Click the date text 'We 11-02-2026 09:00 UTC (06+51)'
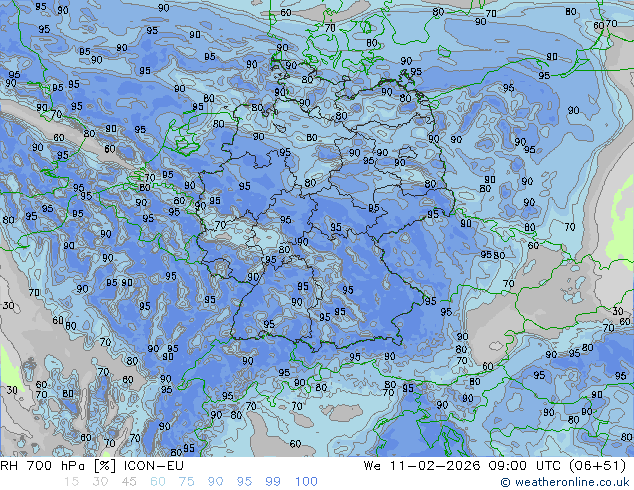 click(495, 466)
